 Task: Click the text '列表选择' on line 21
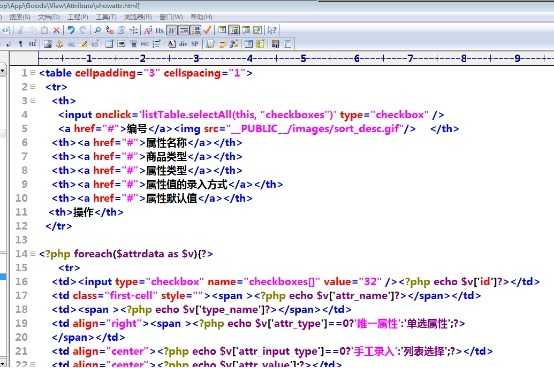(x=424, y=351)
